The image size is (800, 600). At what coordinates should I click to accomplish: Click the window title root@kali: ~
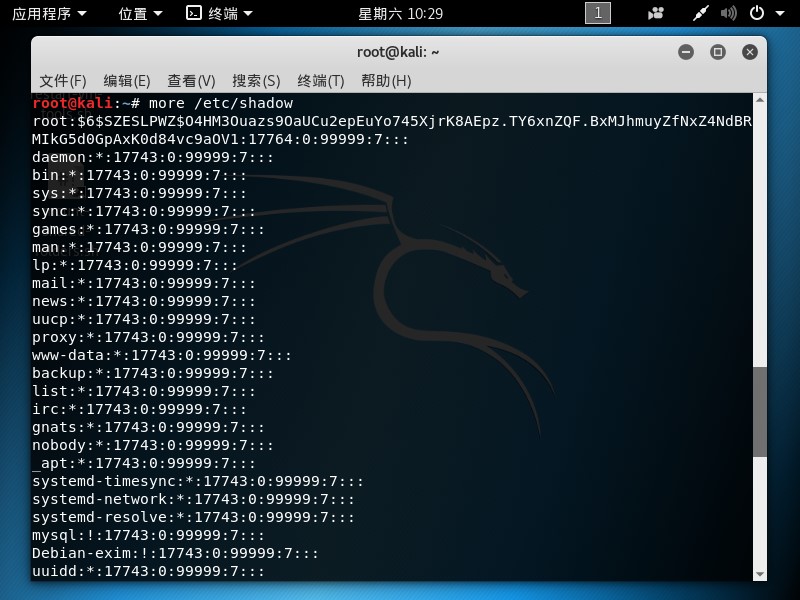398,52
